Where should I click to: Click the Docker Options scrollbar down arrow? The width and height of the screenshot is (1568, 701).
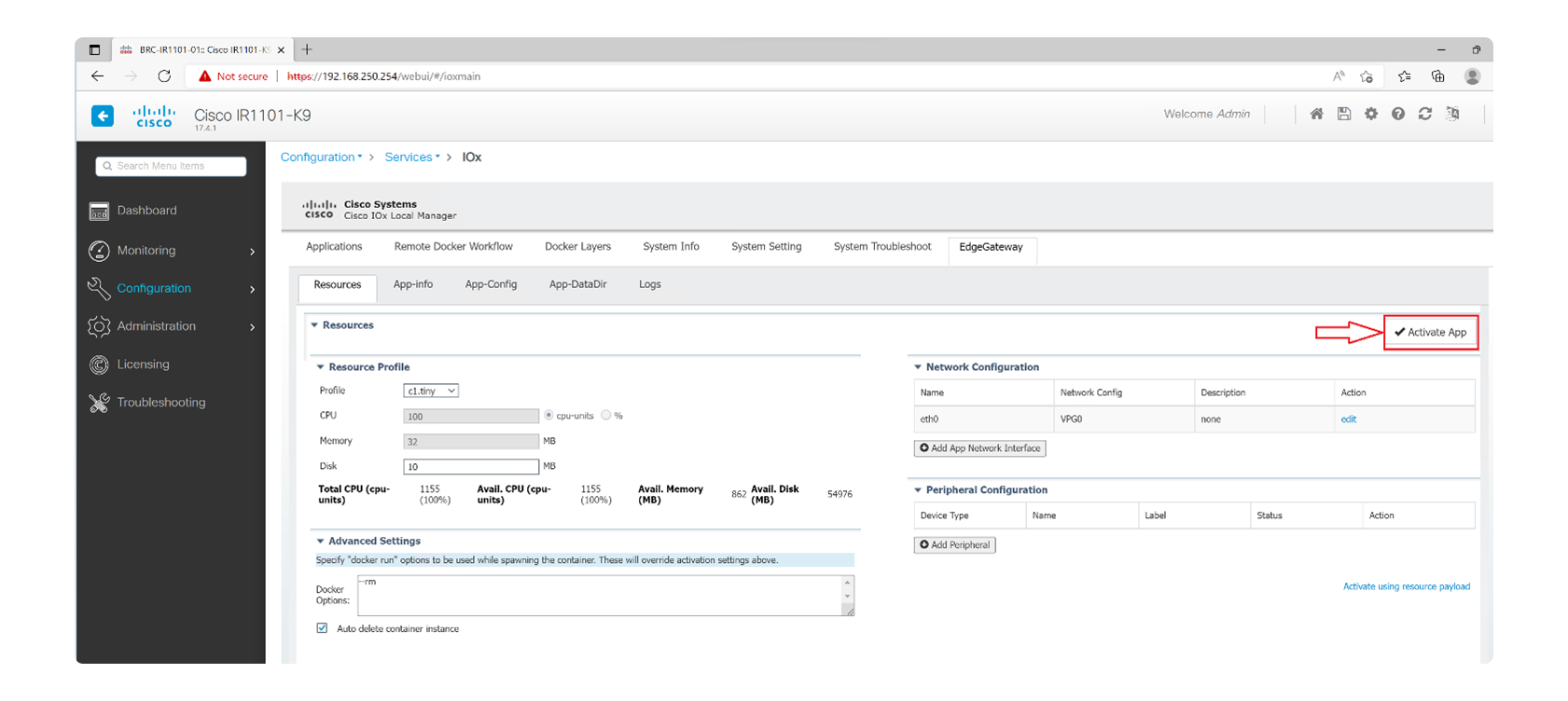847,597
